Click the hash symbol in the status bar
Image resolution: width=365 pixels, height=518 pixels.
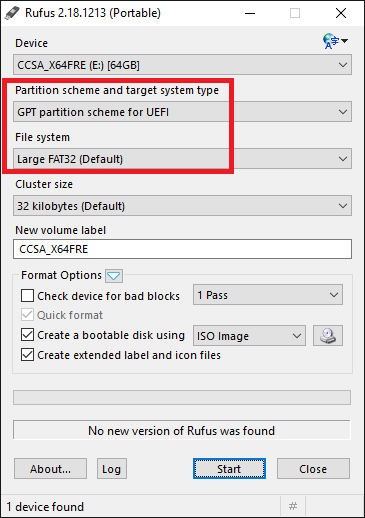point(293,506)
